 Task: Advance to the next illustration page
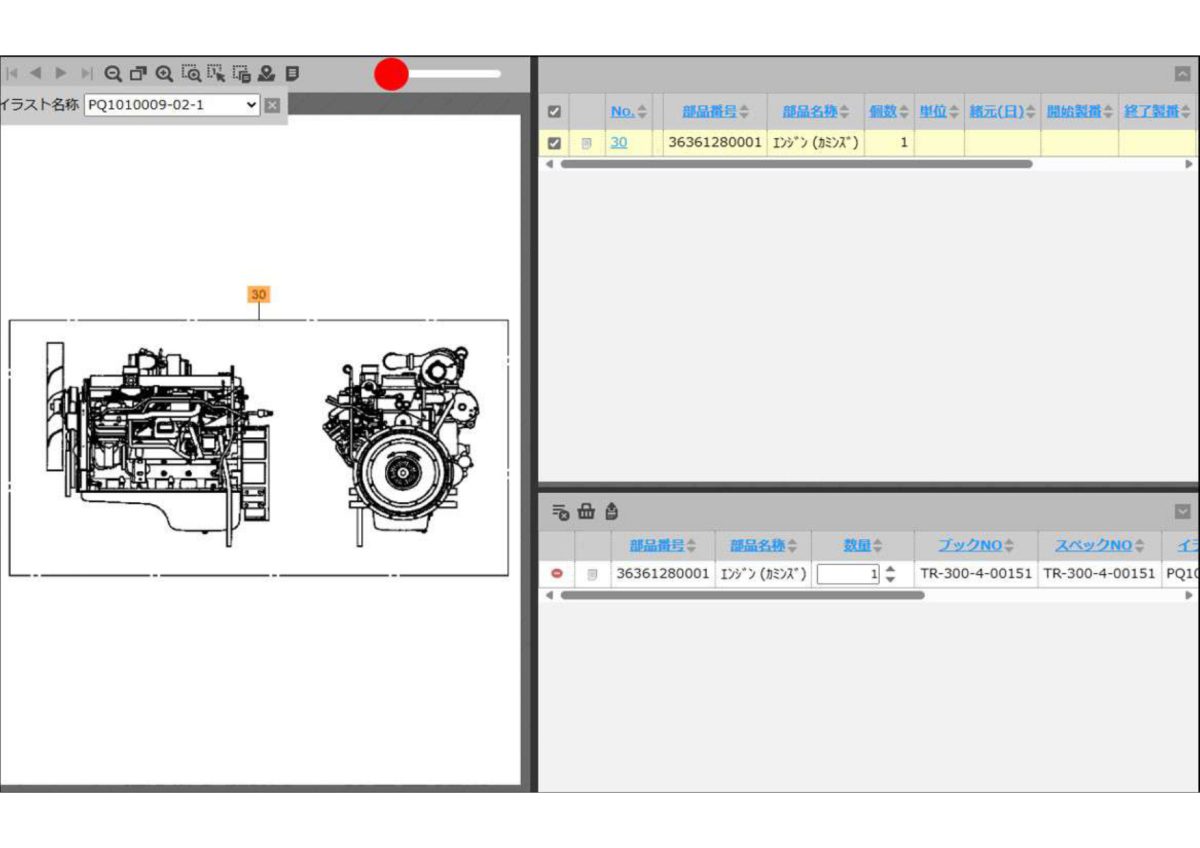point(61,73)
